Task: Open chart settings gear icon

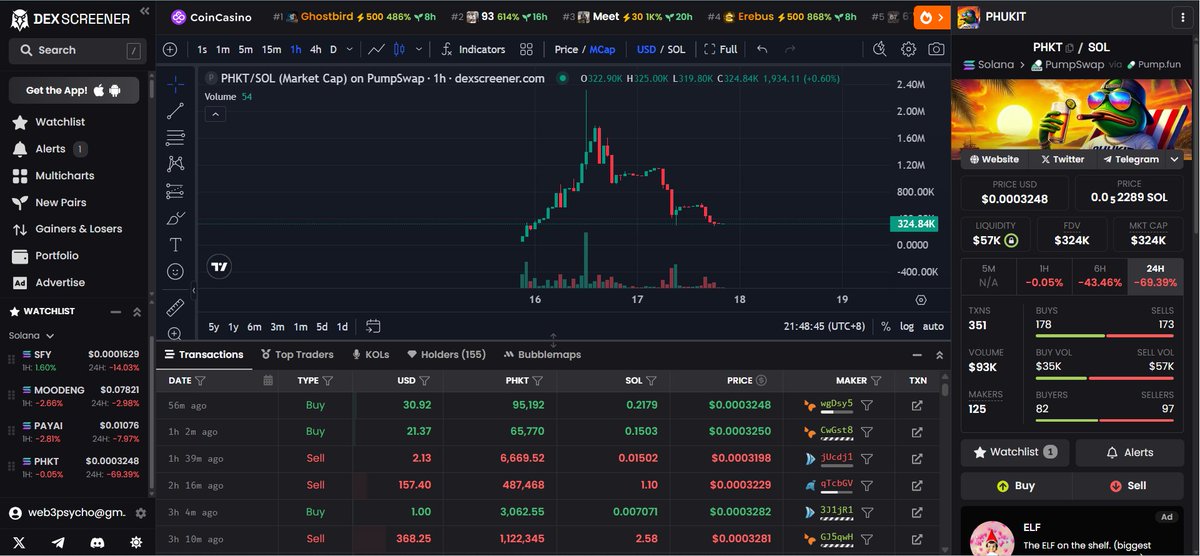Action: tap(908, 49)
